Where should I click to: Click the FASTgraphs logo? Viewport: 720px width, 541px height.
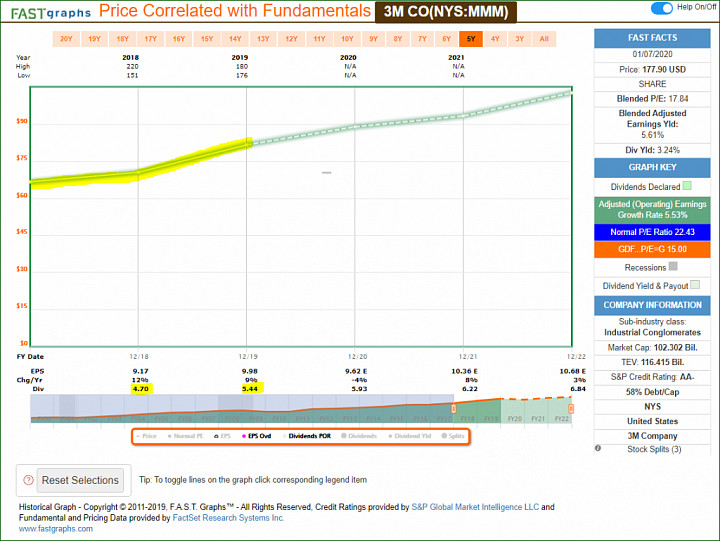click(51, 13)
